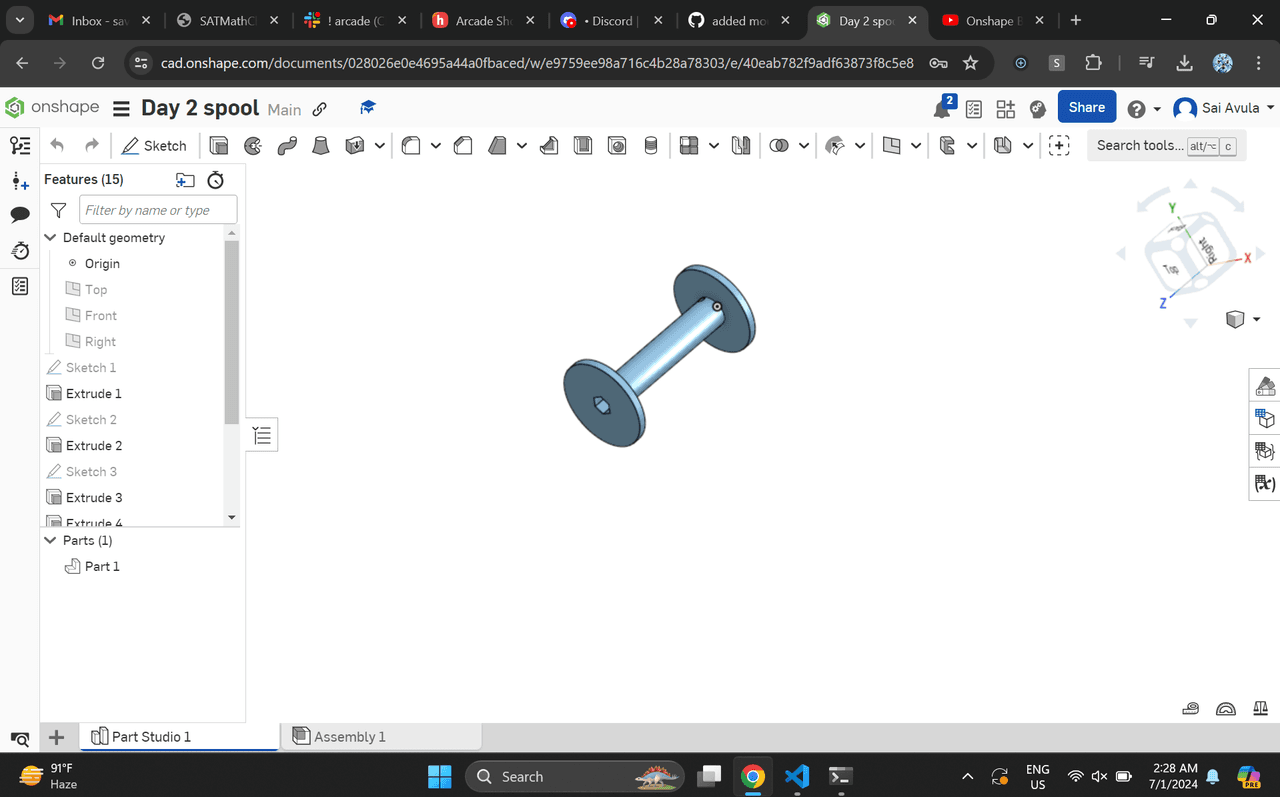Collapse the Default geometry group
The image size is (1280, 797).
50,237
